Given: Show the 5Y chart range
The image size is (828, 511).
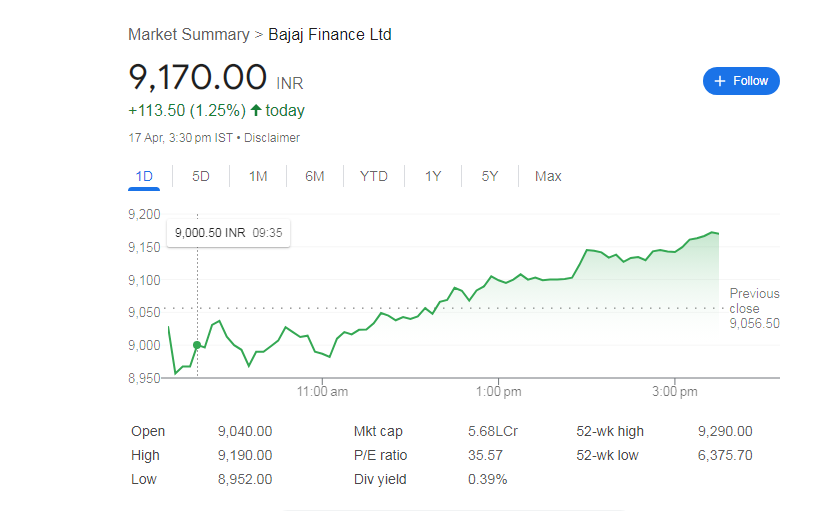Looking at the screenshot, I should pyautogui.click(x=490, y=176).
